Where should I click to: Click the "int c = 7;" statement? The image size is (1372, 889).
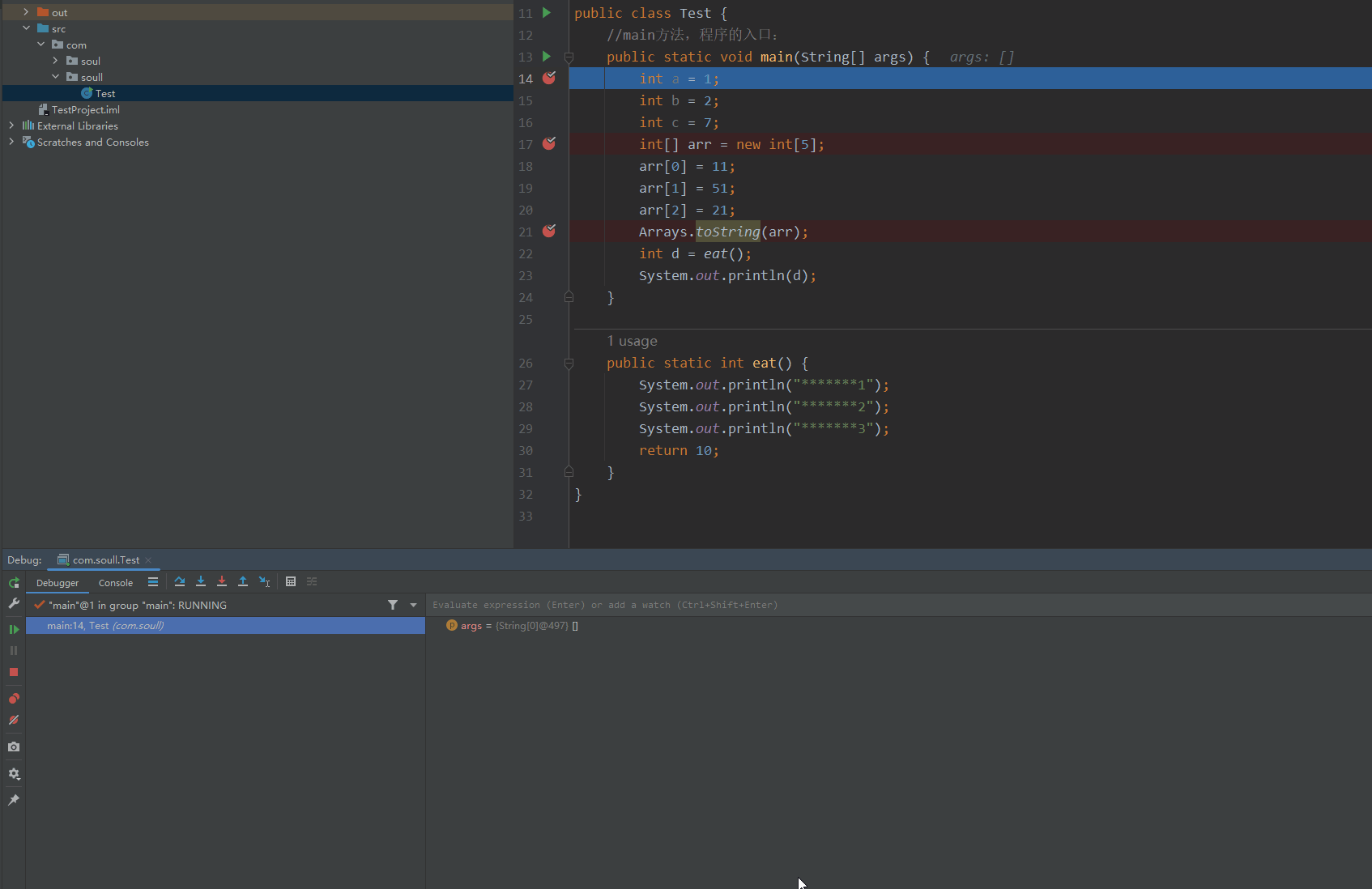tap(679, 123)
